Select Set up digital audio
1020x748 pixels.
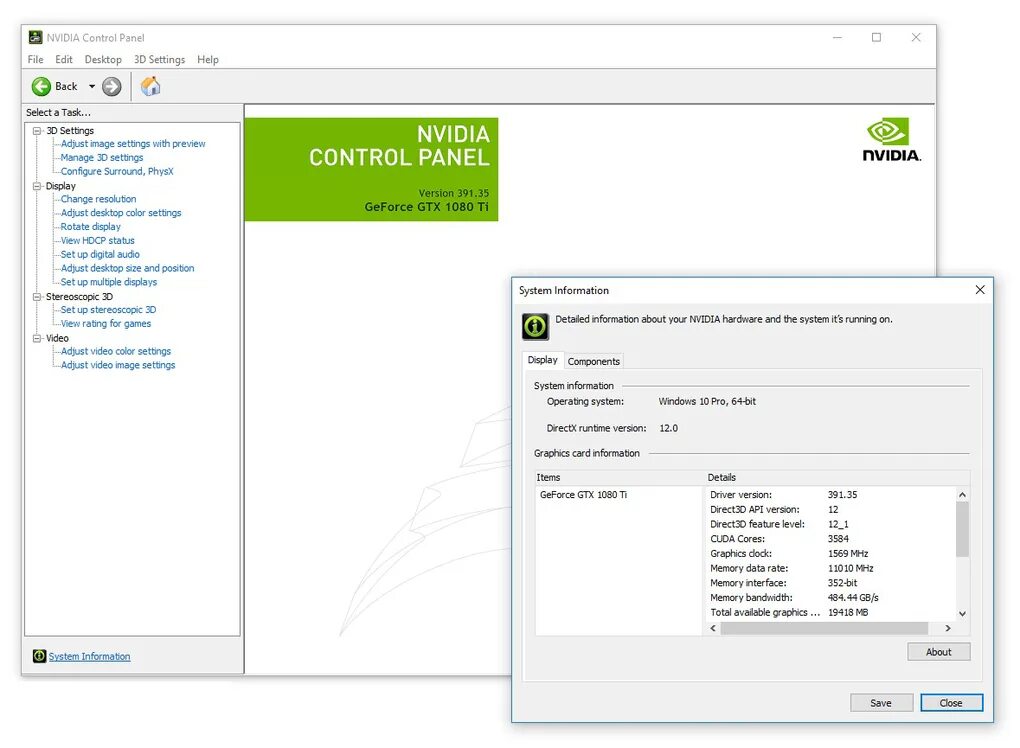pos(100,254)
